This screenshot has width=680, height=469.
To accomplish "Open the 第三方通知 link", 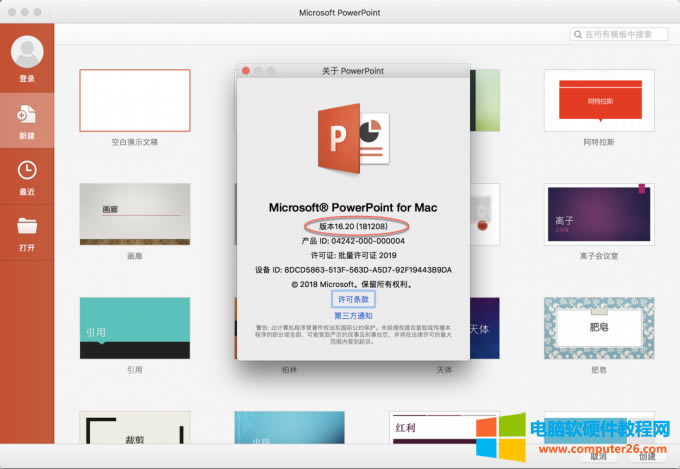I will (351, 315).
